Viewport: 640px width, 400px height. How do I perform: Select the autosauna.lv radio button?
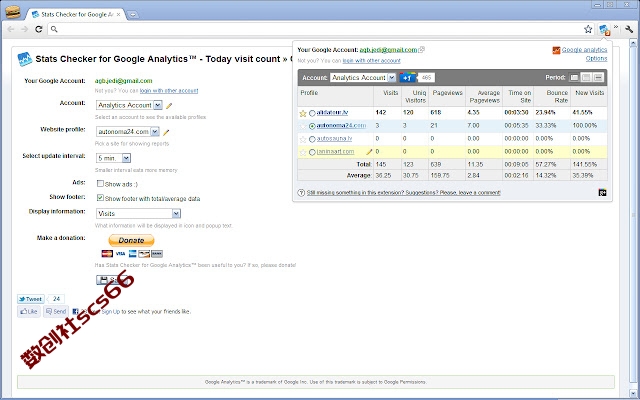[x=312, y=139]
